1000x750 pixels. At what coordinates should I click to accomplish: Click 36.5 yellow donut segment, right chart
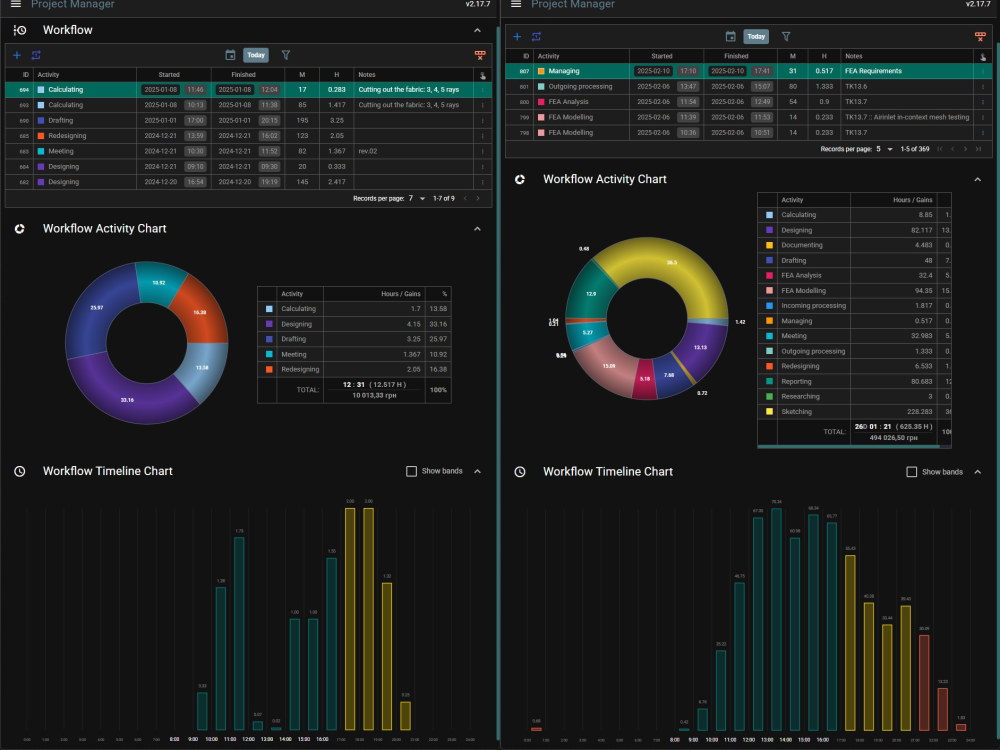pyautogui.click(x=672, y=262)
